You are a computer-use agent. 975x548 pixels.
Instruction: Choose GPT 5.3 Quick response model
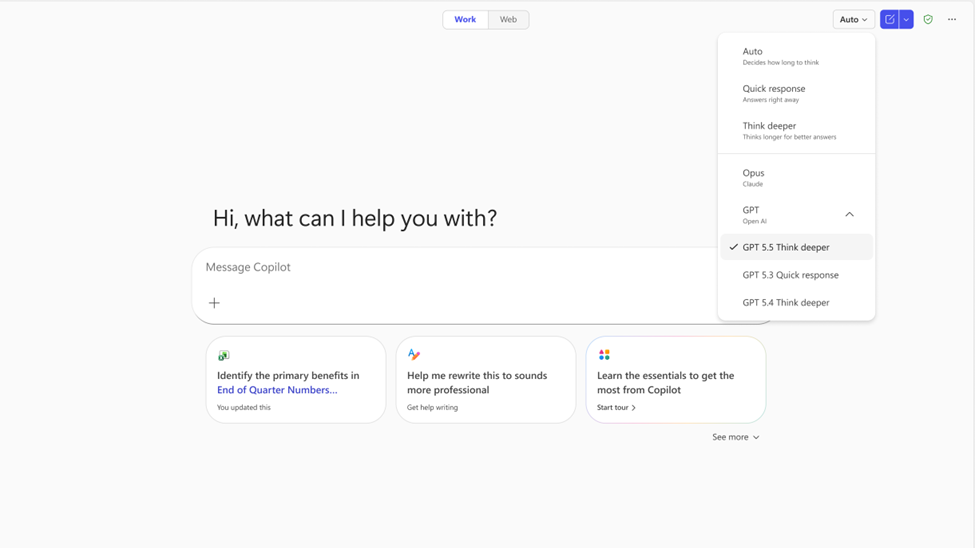(x=790, y=275)
